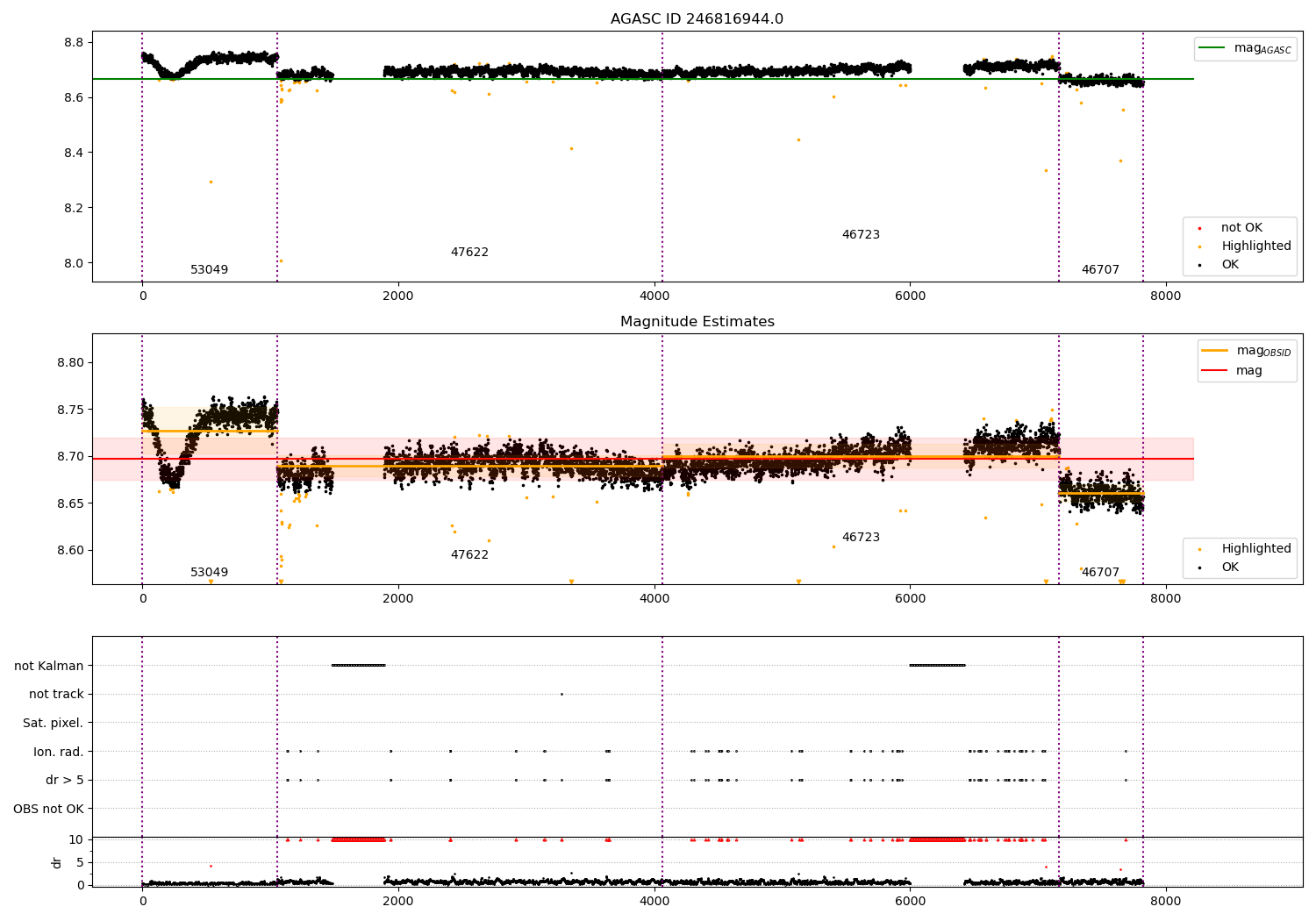The image size is (1316, 921).
Task: Click the first 'not Kalman' bar near 1700
Action: click(x=358, y=666)
